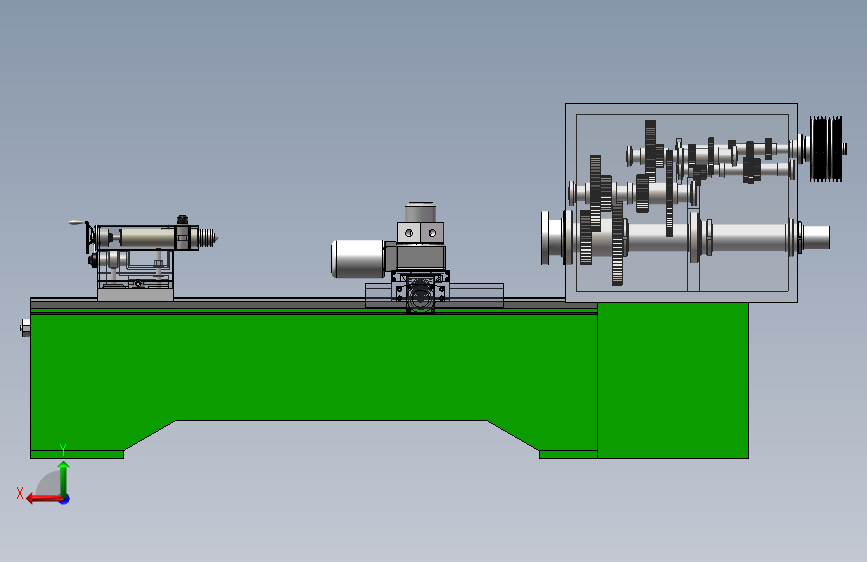867x562 pixels.
Task: Select the main spindle shaft in headstock
Action: pos(746,238)
